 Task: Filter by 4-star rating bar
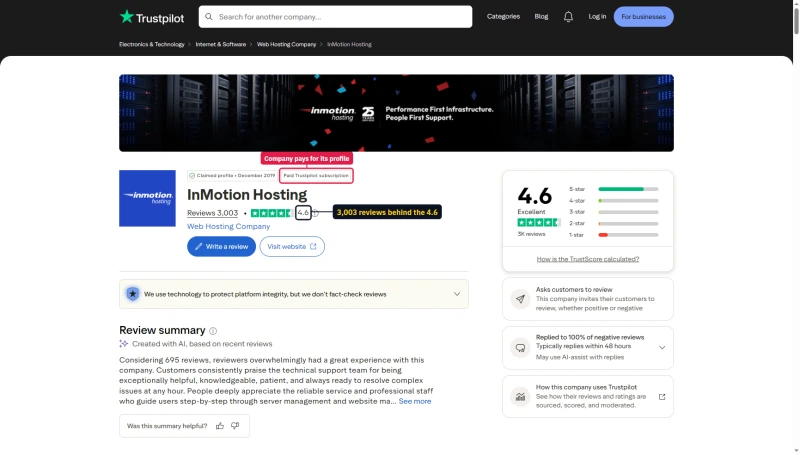pyautogui.click(x=628, y=201)
